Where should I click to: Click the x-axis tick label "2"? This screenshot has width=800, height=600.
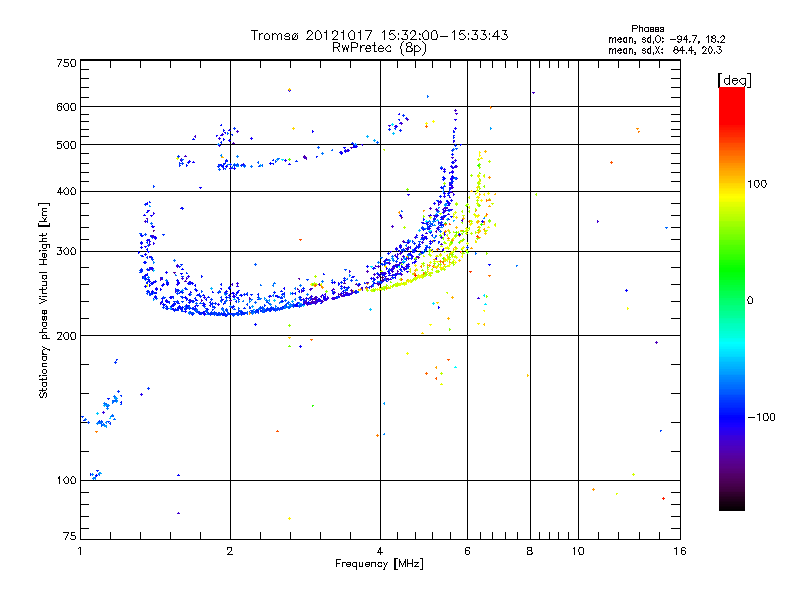coord(230,551)
